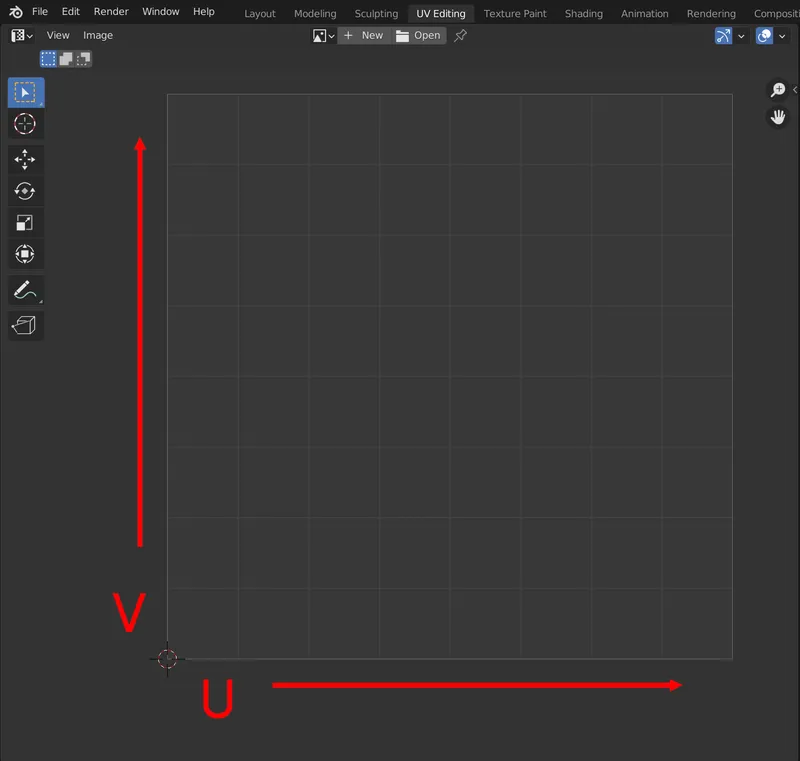Select the Move tool
The image size is (800, 761).
tap(25, 159)
